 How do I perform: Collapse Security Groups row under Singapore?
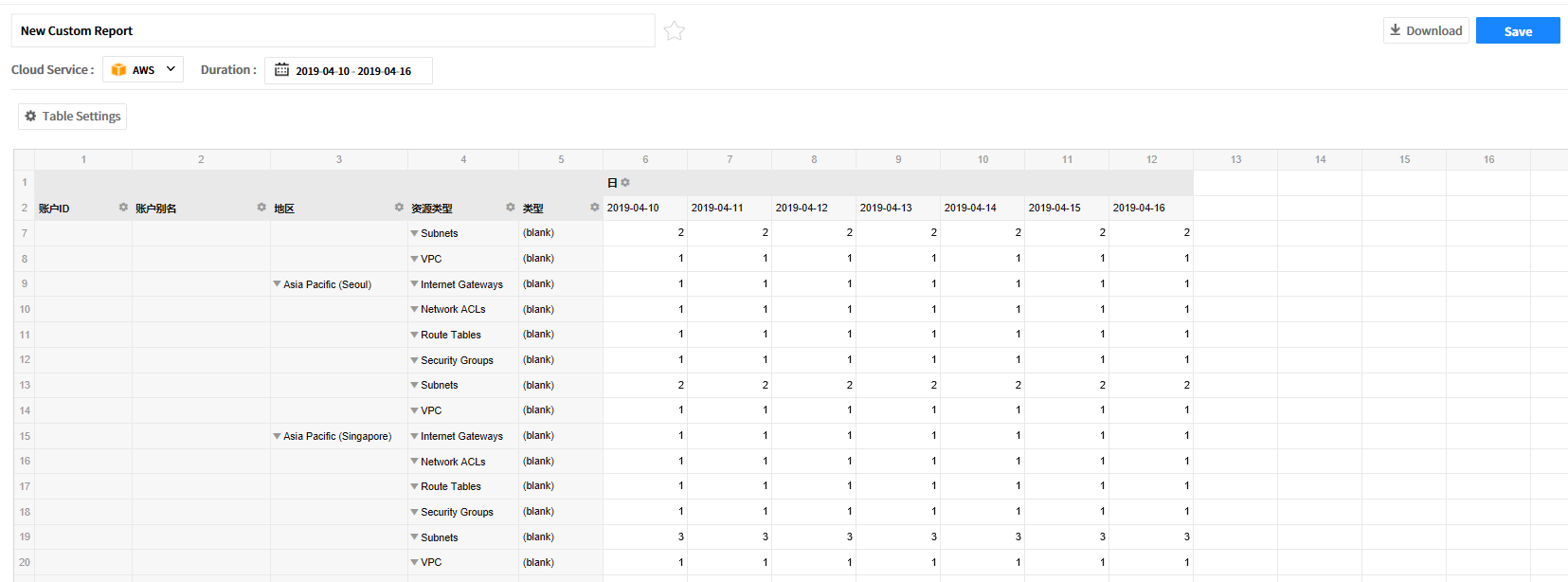[414, 512]
